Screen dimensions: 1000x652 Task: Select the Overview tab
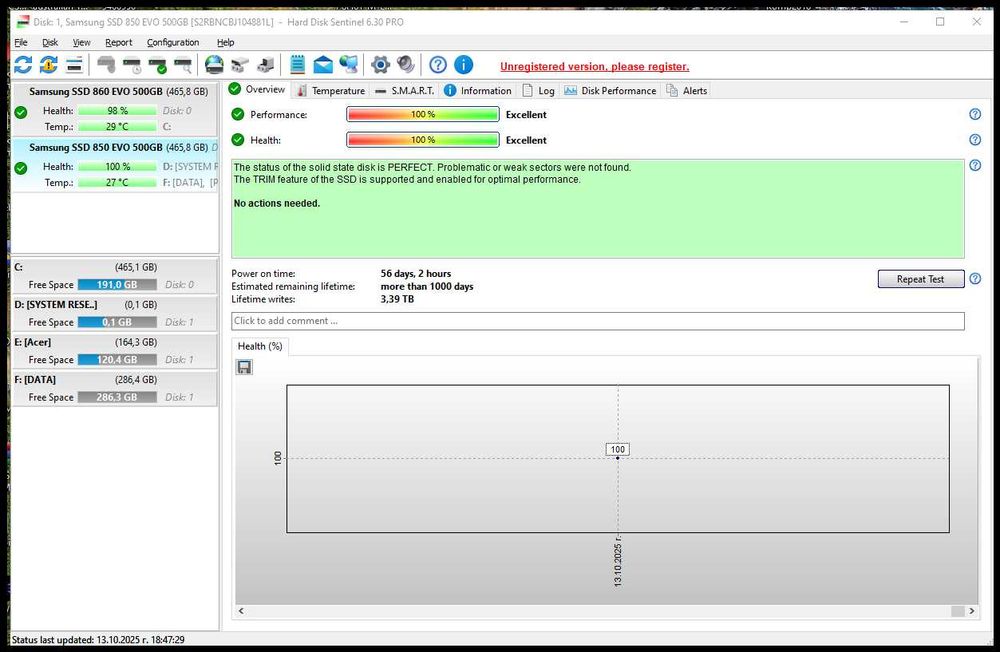(258, 89)
